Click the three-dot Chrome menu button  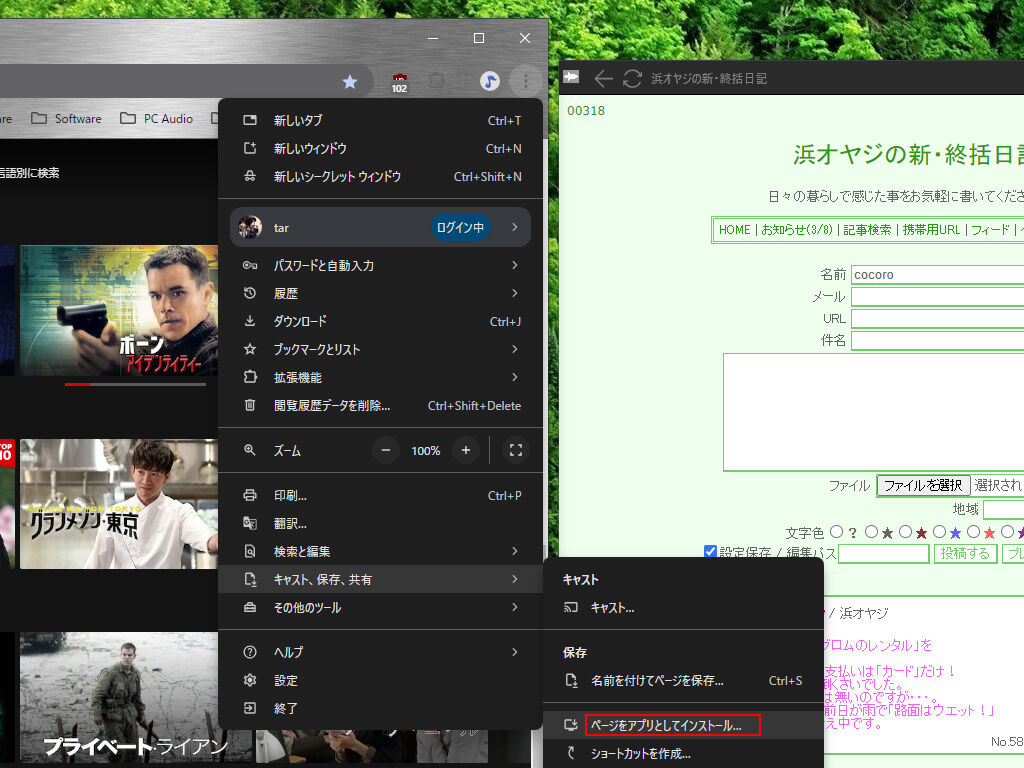pyautogui.click(x=526, y=82)
